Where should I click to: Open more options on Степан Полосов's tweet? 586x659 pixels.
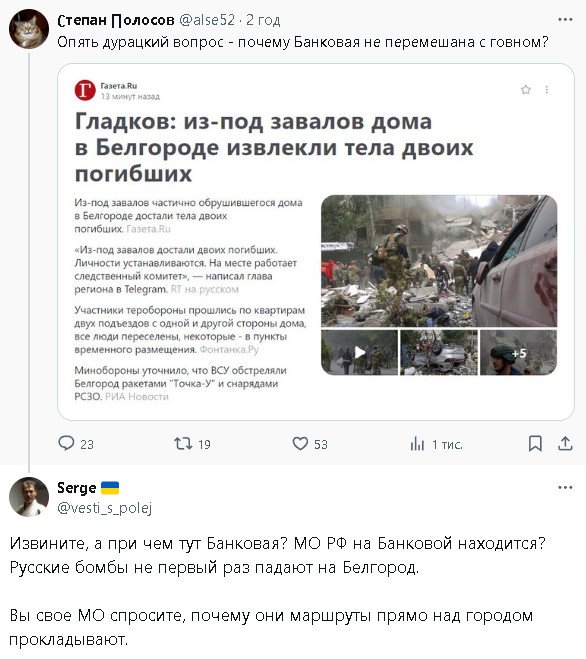click(565, 19)
